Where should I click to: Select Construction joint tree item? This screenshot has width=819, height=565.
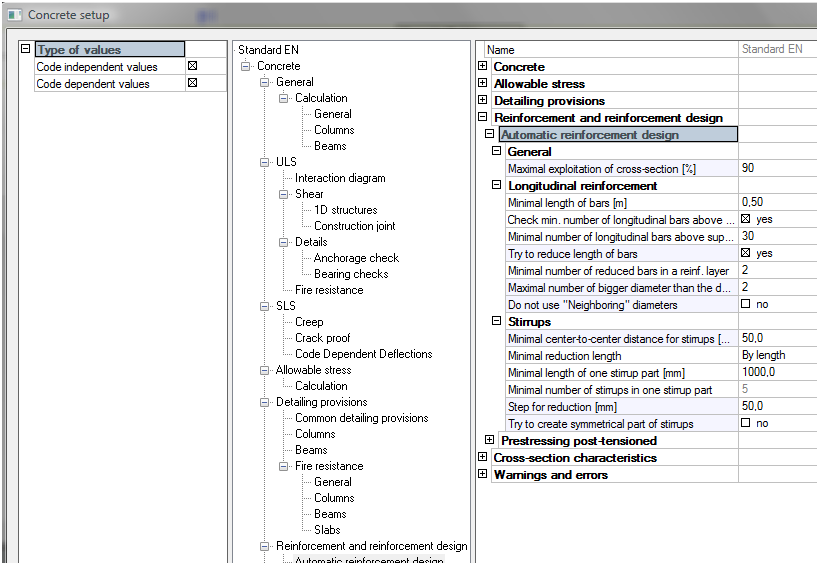pos(355,226)
